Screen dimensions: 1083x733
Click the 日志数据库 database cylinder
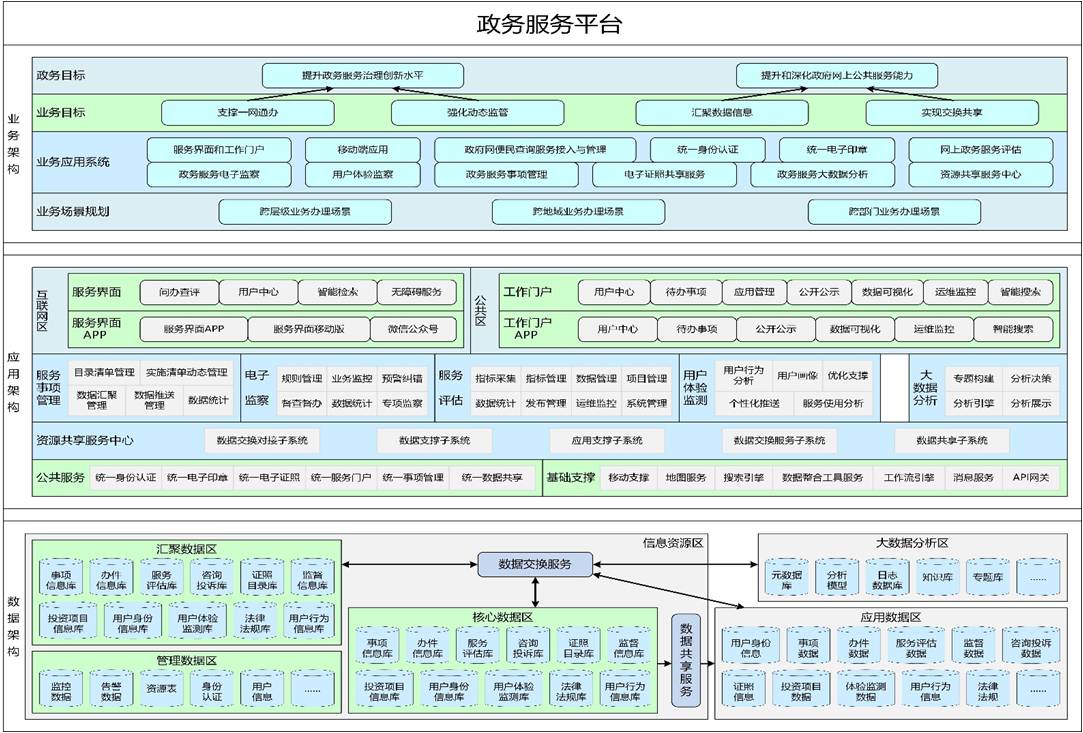tap(888, 578)
